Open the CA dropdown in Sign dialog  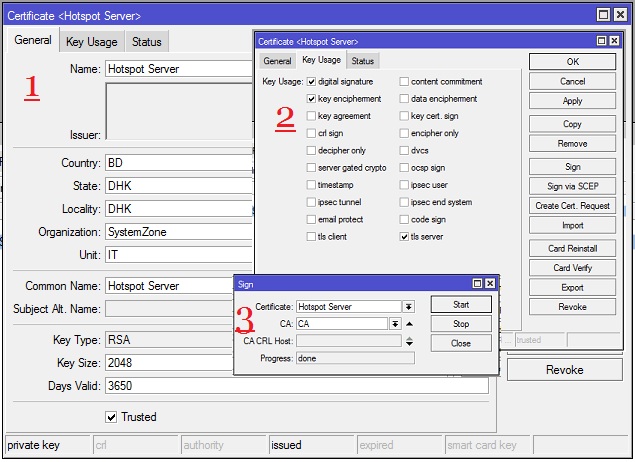(395, 324)
